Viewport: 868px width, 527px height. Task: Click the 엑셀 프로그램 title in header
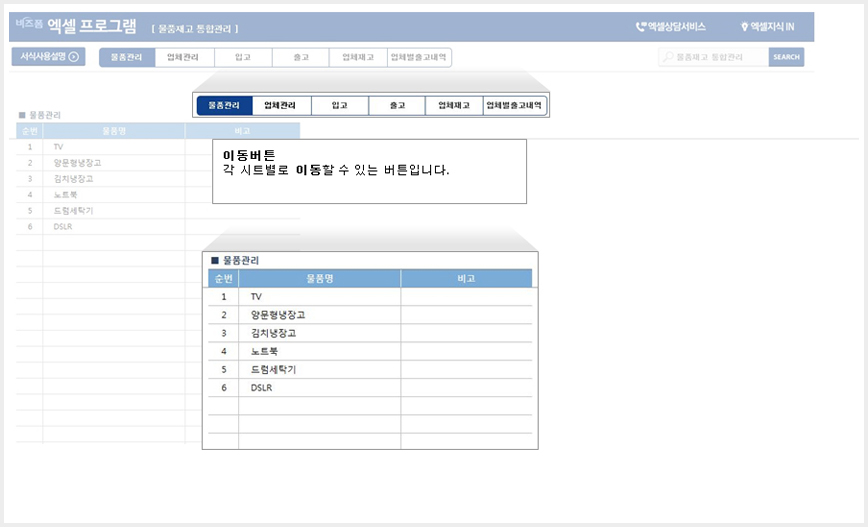tap(91, 25)
